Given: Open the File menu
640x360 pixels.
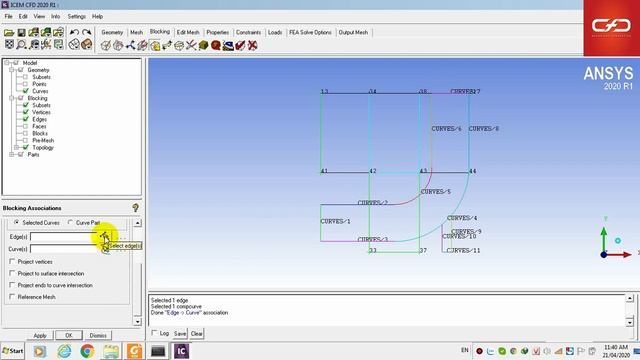Looking at the screenshot, I should coord(8,16).
